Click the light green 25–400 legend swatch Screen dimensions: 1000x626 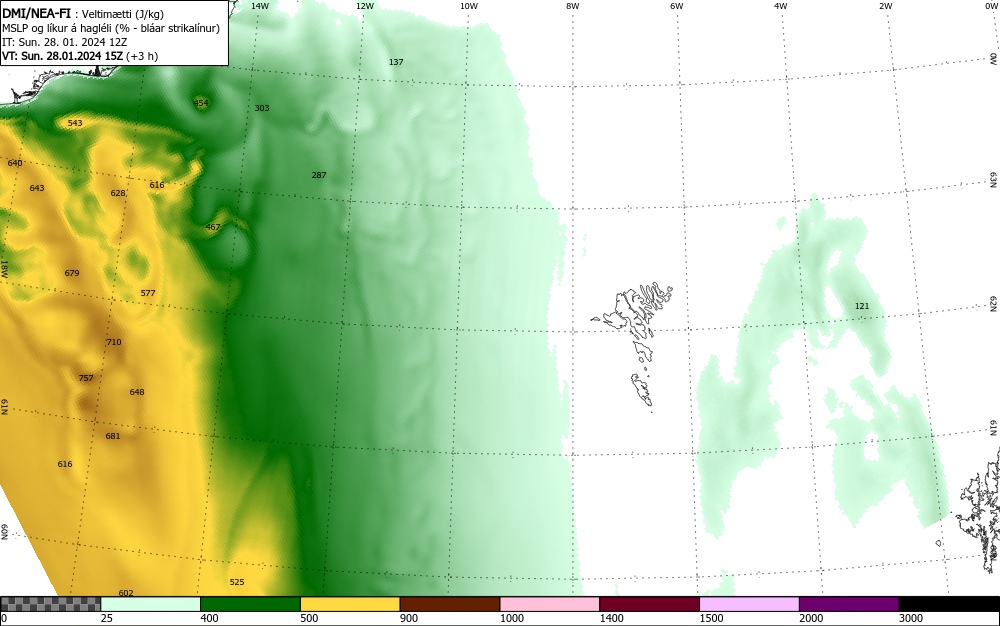(x=151, y=604)
